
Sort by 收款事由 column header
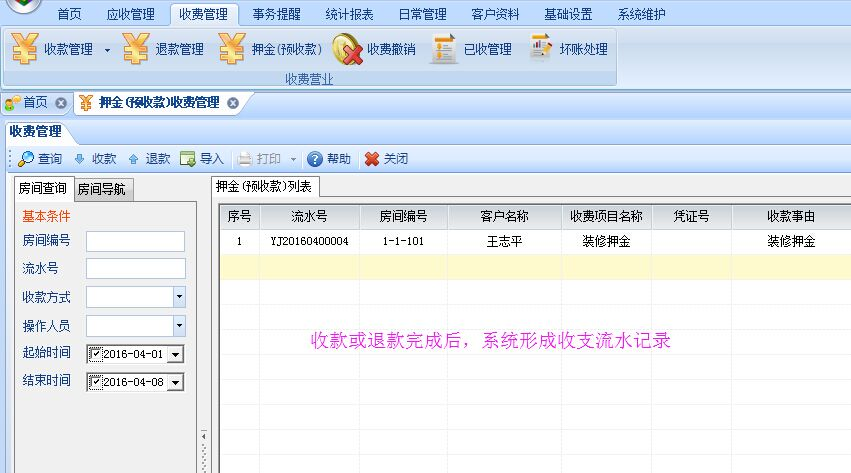(x=791, y=216)
